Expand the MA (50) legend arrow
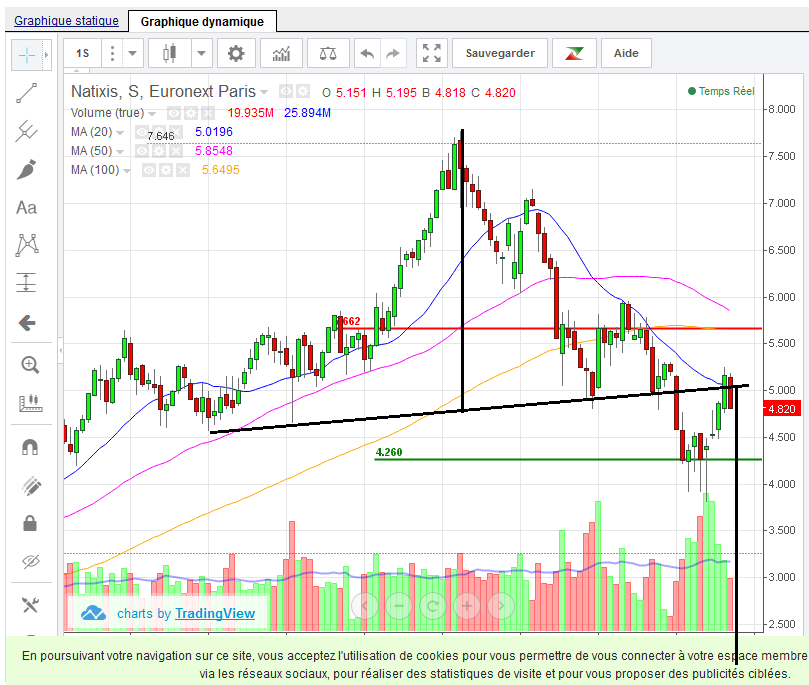Viewport: 809px width, 685px height. [120, 152]
